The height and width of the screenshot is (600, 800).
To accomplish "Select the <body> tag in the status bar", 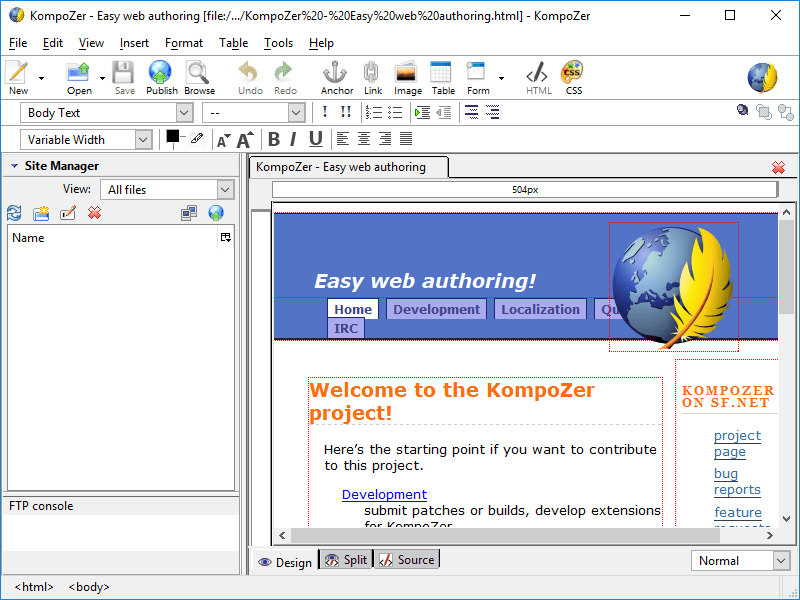I will [x=89, y=587].
